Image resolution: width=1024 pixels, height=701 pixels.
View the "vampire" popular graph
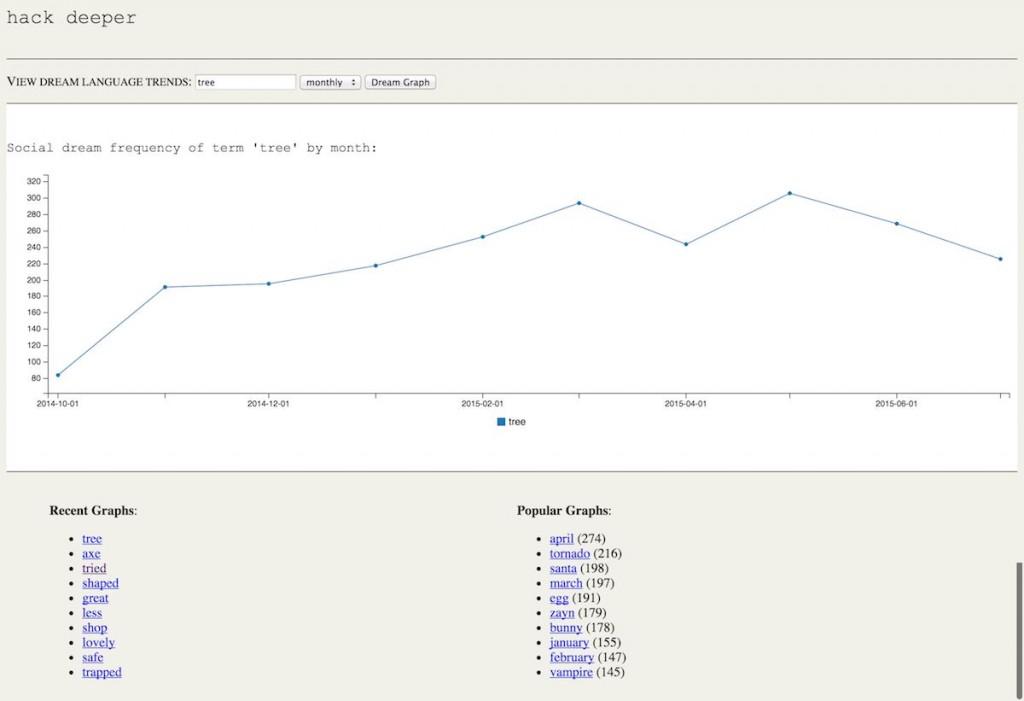570,672
